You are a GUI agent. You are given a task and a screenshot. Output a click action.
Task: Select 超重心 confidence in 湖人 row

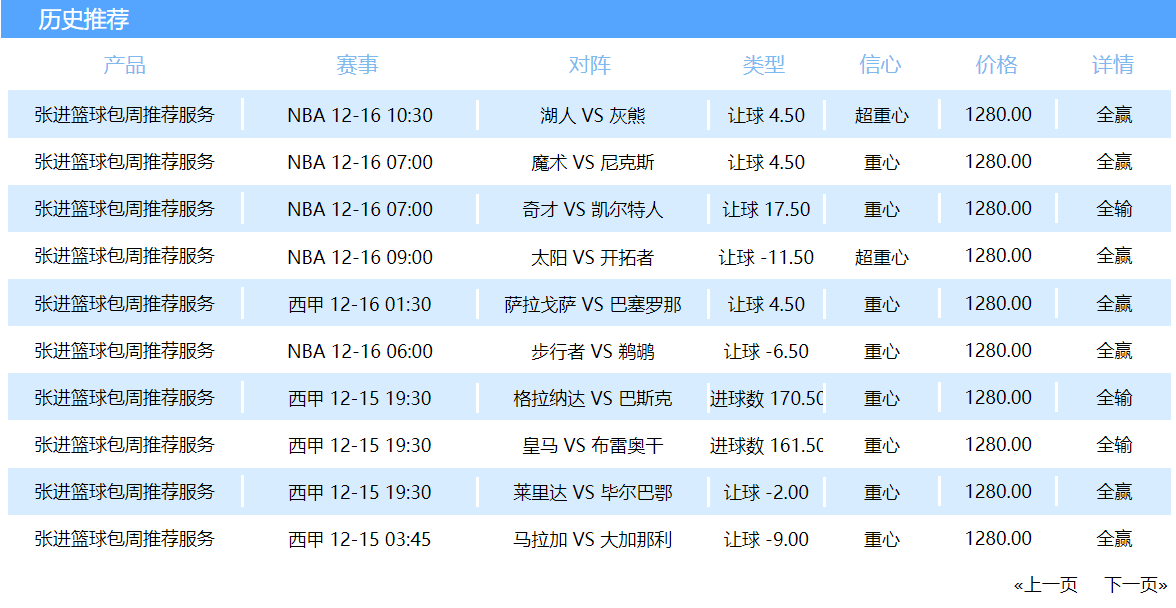[881, 115]
